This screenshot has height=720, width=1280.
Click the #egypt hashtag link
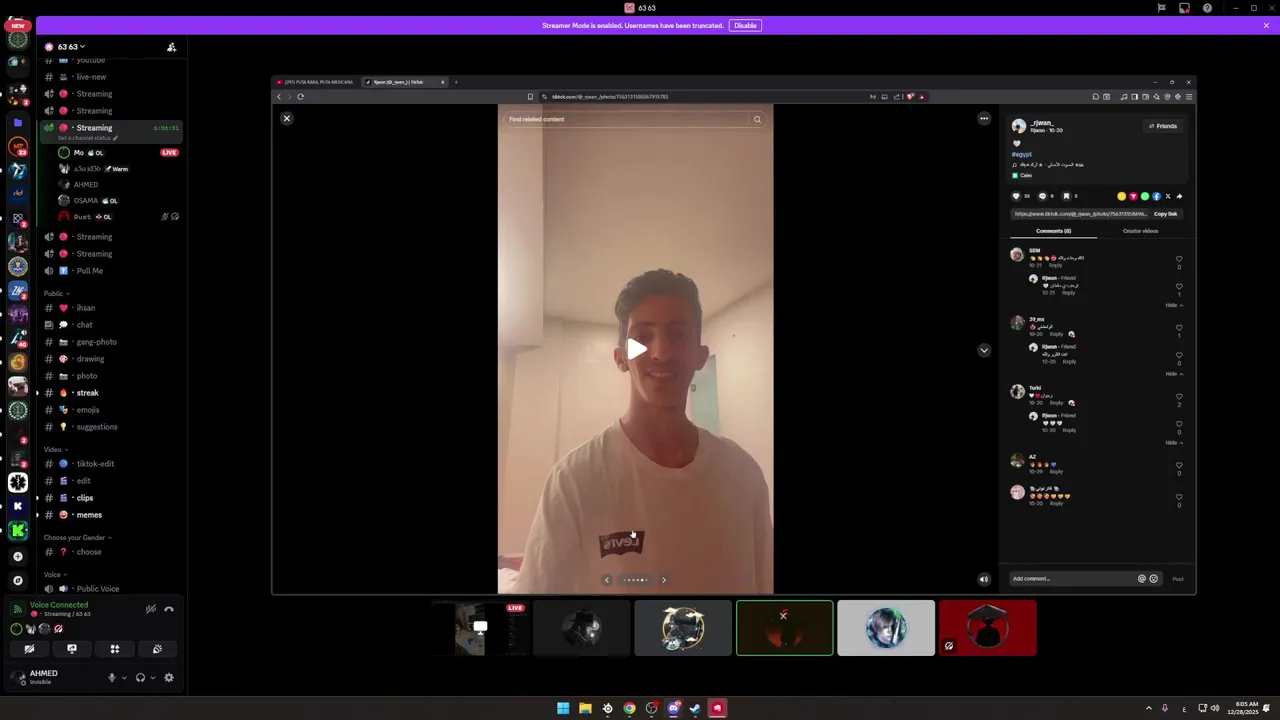coord(1021,155)
